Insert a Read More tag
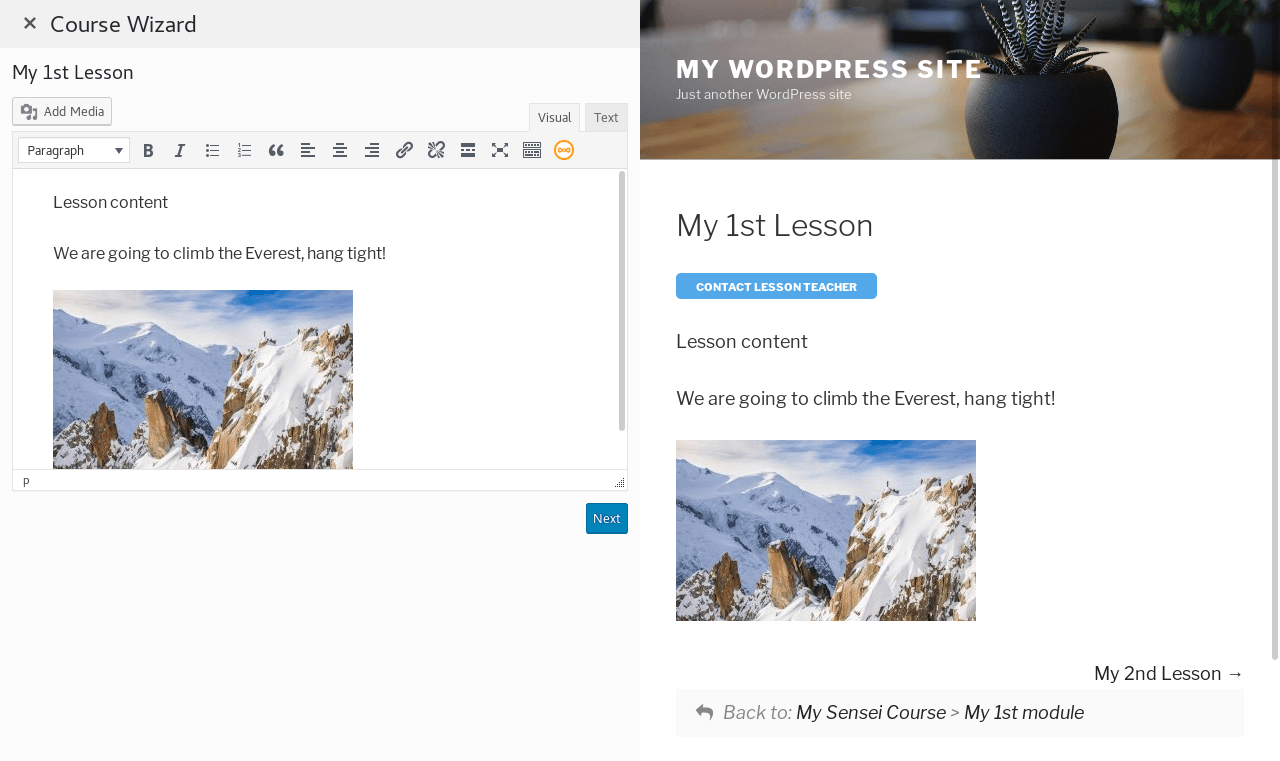The width and height of the screenshot is (1280, 761). tap(468, 151)
